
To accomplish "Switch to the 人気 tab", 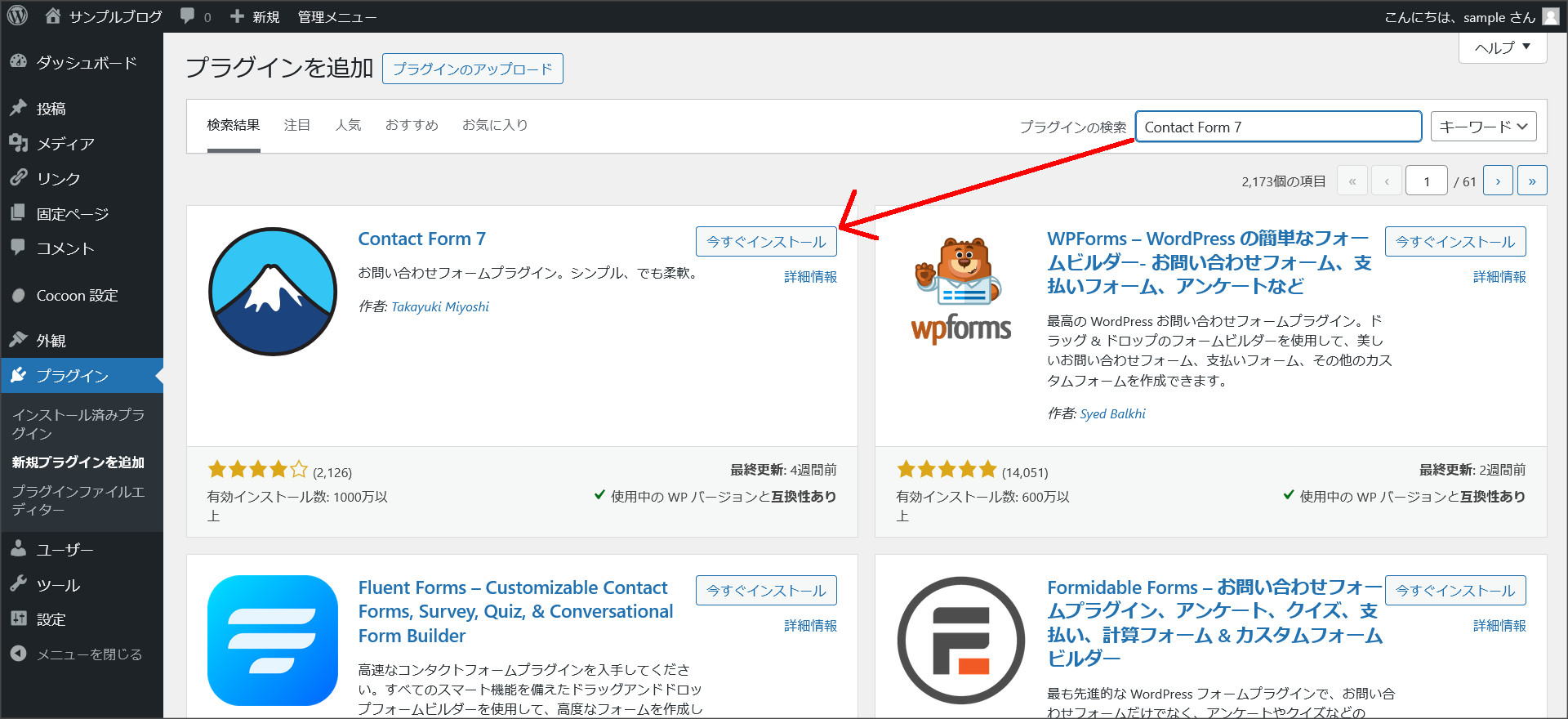I will click(348, 125).
